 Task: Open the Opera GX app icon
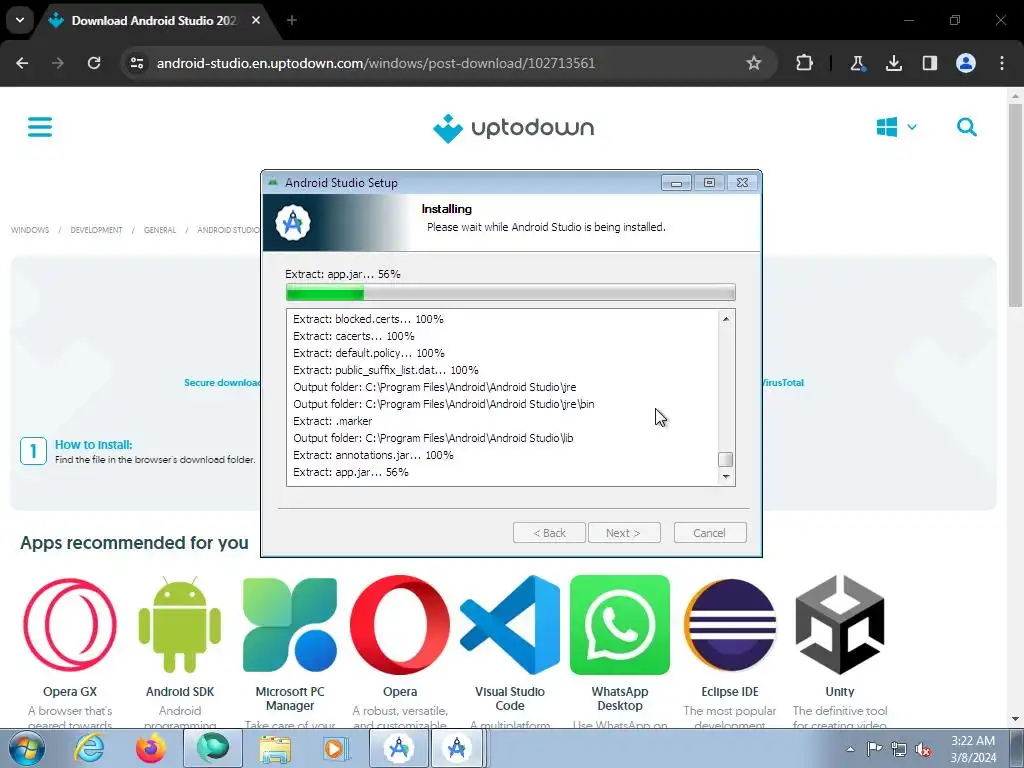pyautogui.click(x=70, y=625)
